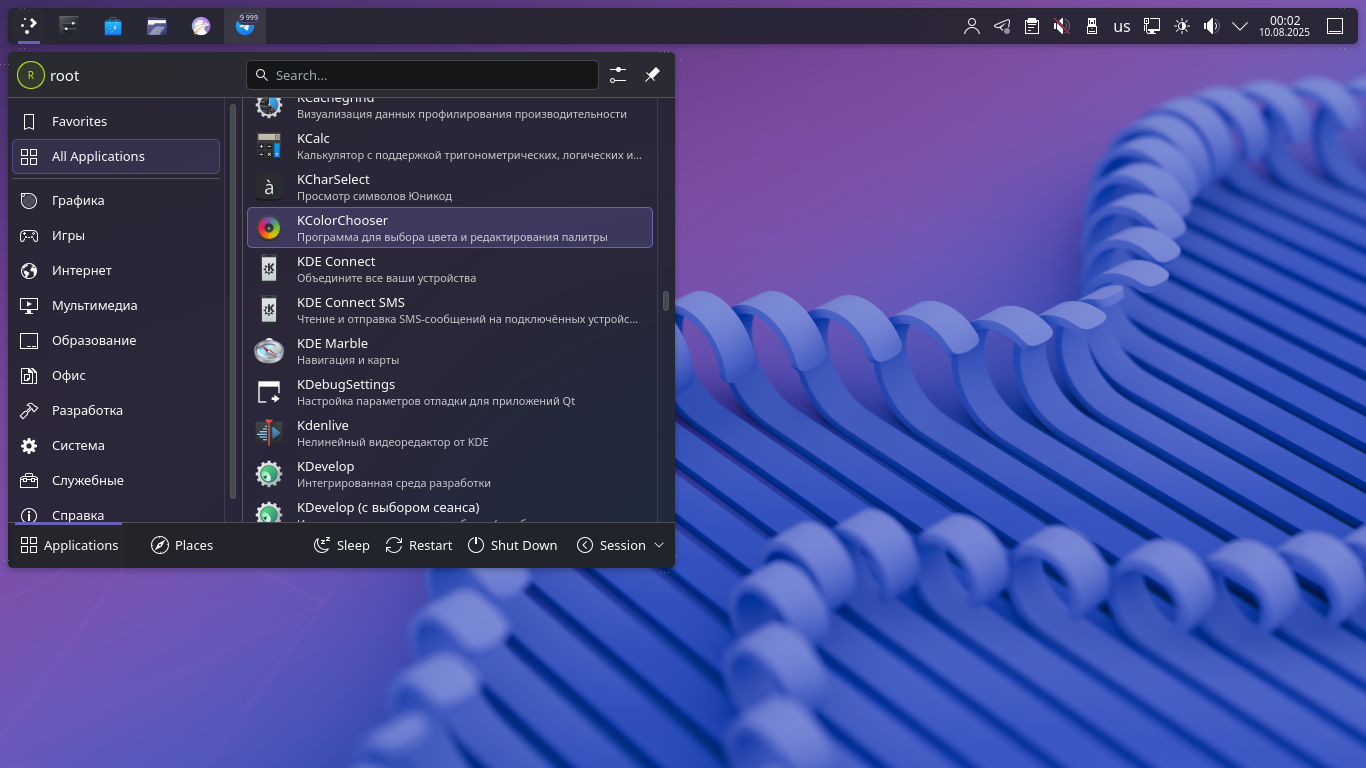Open the audio volume tray icon
1366x768 pixels.
pyautogui.click(x=1212, y=27)
